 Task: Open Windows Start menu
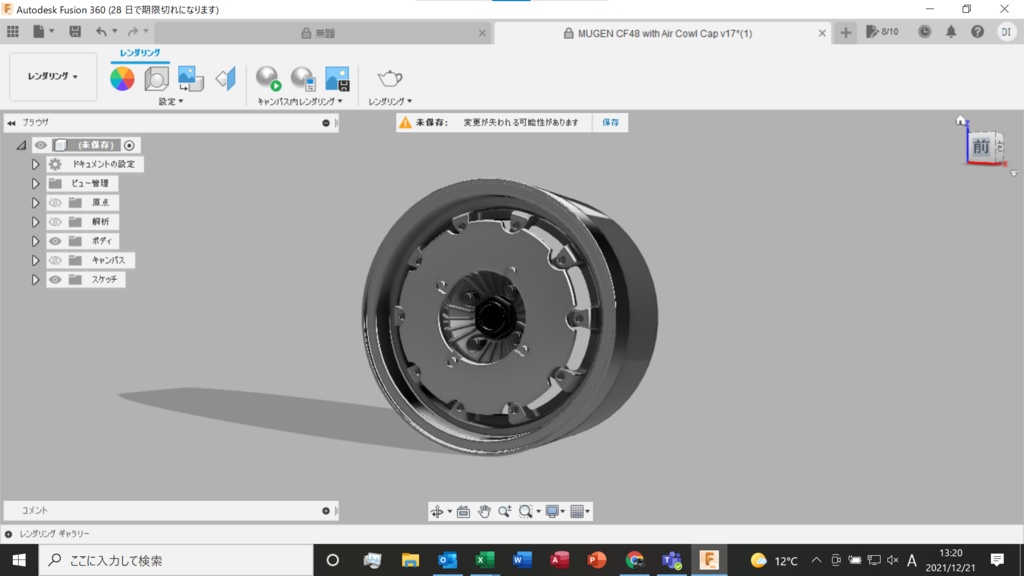pyautogui.click(x=19, y=560)
